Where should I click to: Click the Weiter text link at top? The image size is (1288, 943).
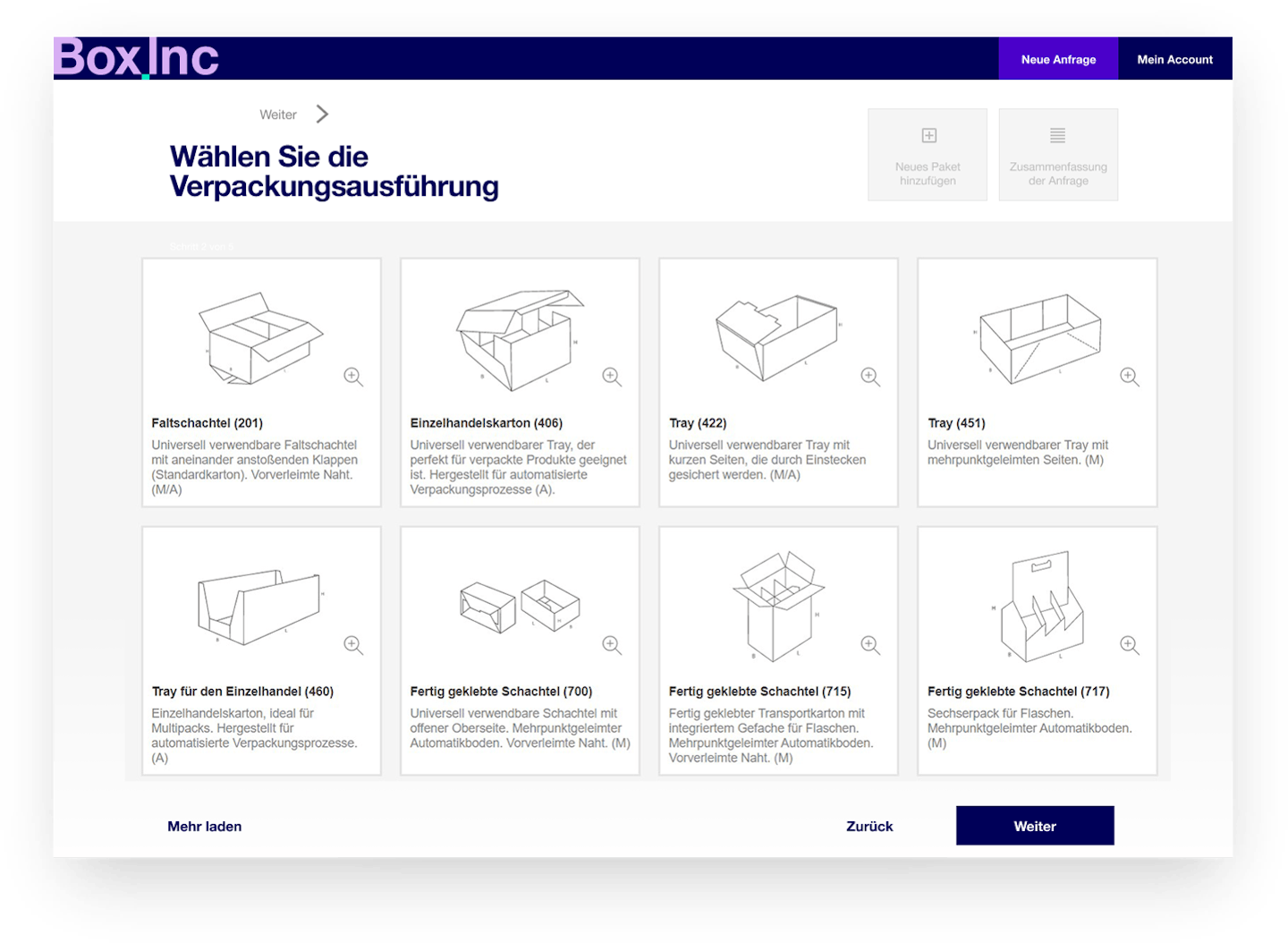tap(278, 115)
